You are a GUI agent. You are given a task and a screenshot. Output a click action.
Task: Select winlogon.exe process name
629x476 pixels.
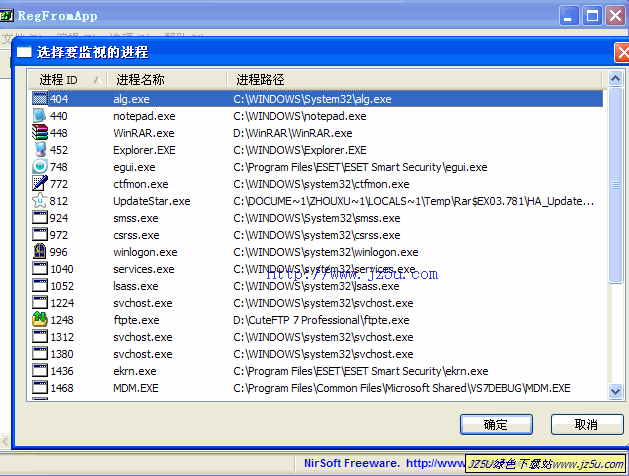tap(145, 252)
